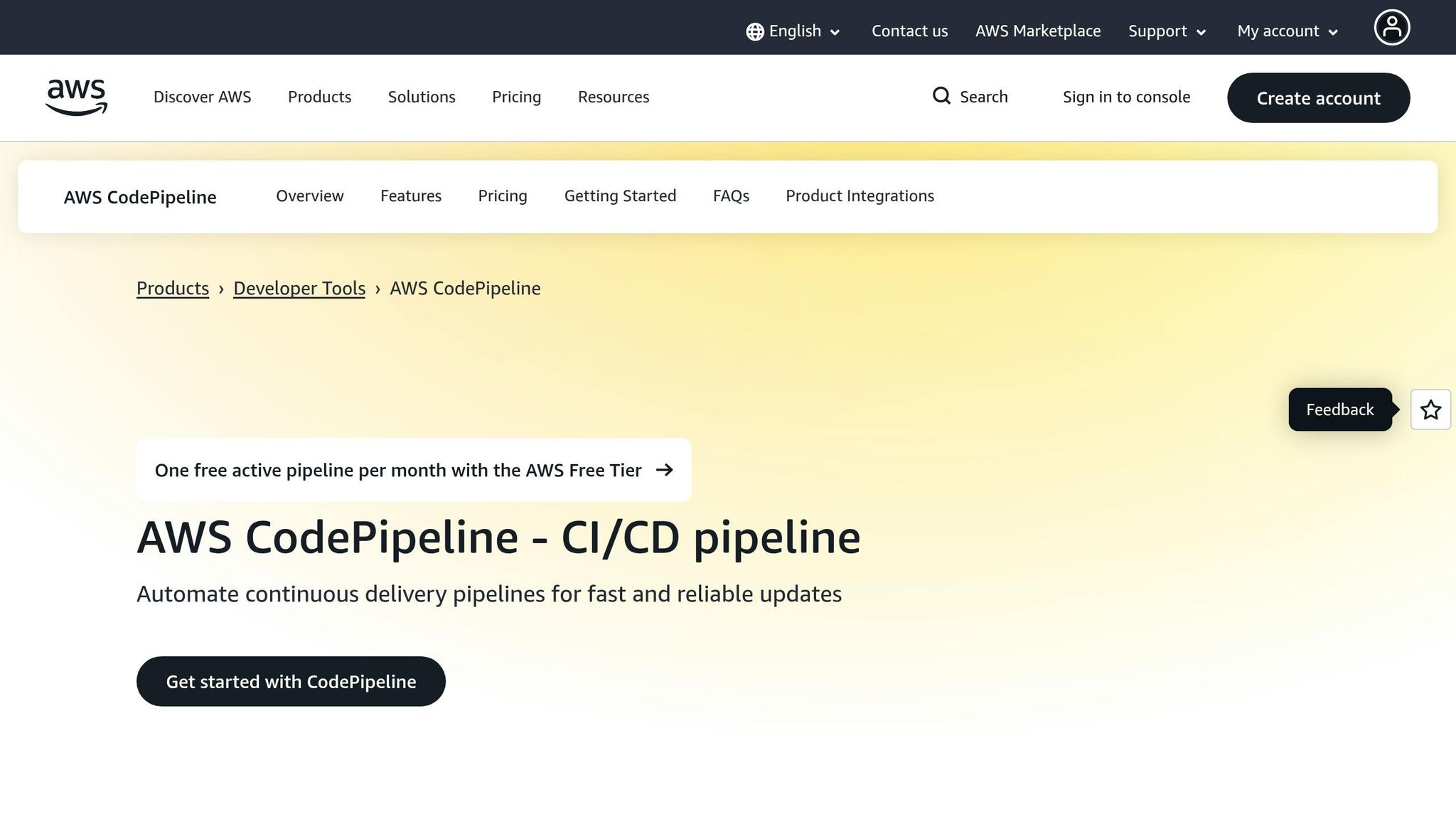Open the Feedback panel
The height and width of the screenshot is (819, 1456).
point(1339,409)
